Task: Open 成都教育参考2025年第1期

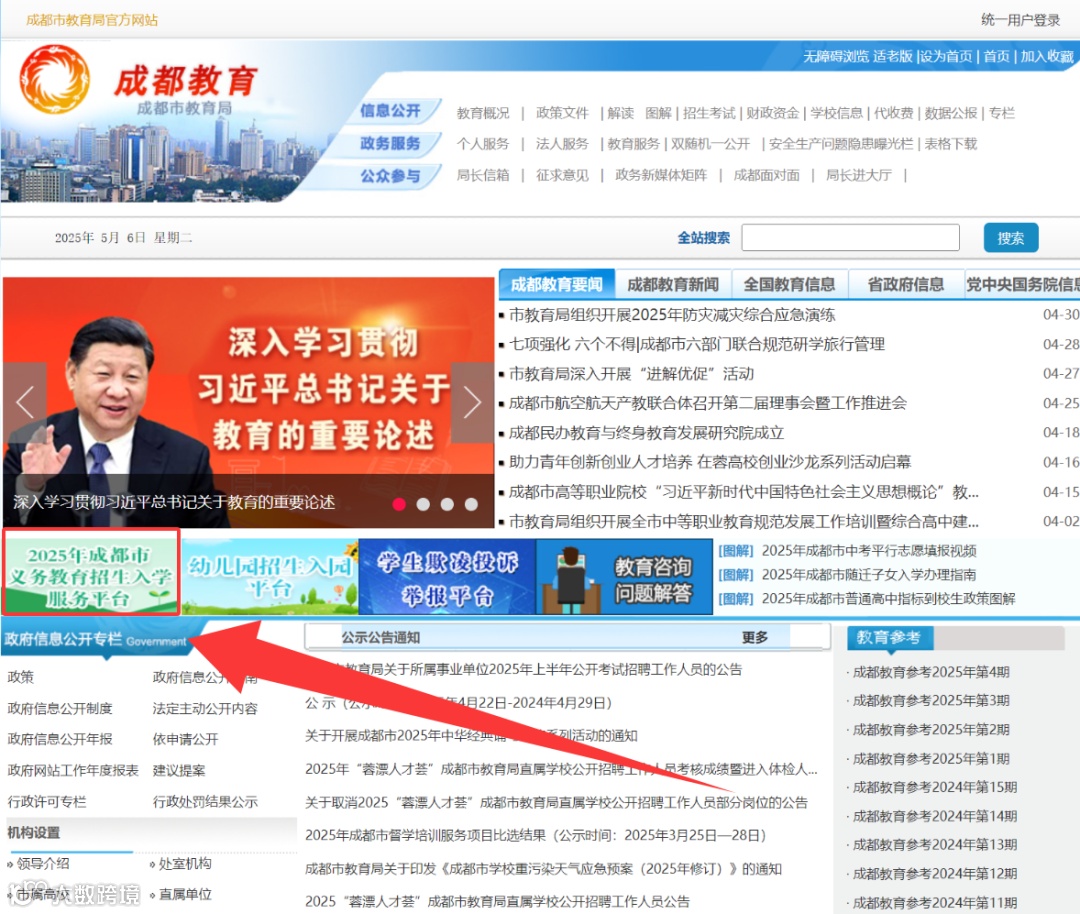Action: (931, 760)
